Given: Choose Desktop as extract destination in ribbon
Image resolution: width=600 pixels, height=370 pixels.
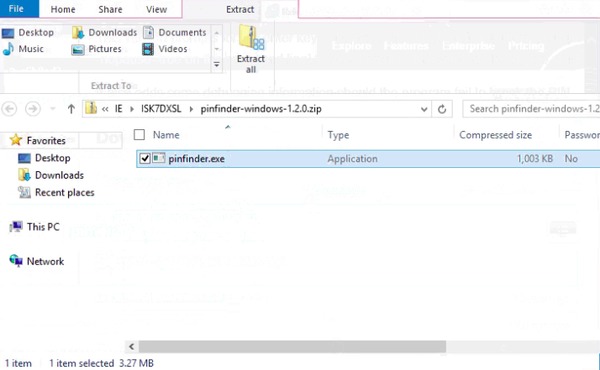Looking at the screenshot, I should coord(28,33).
